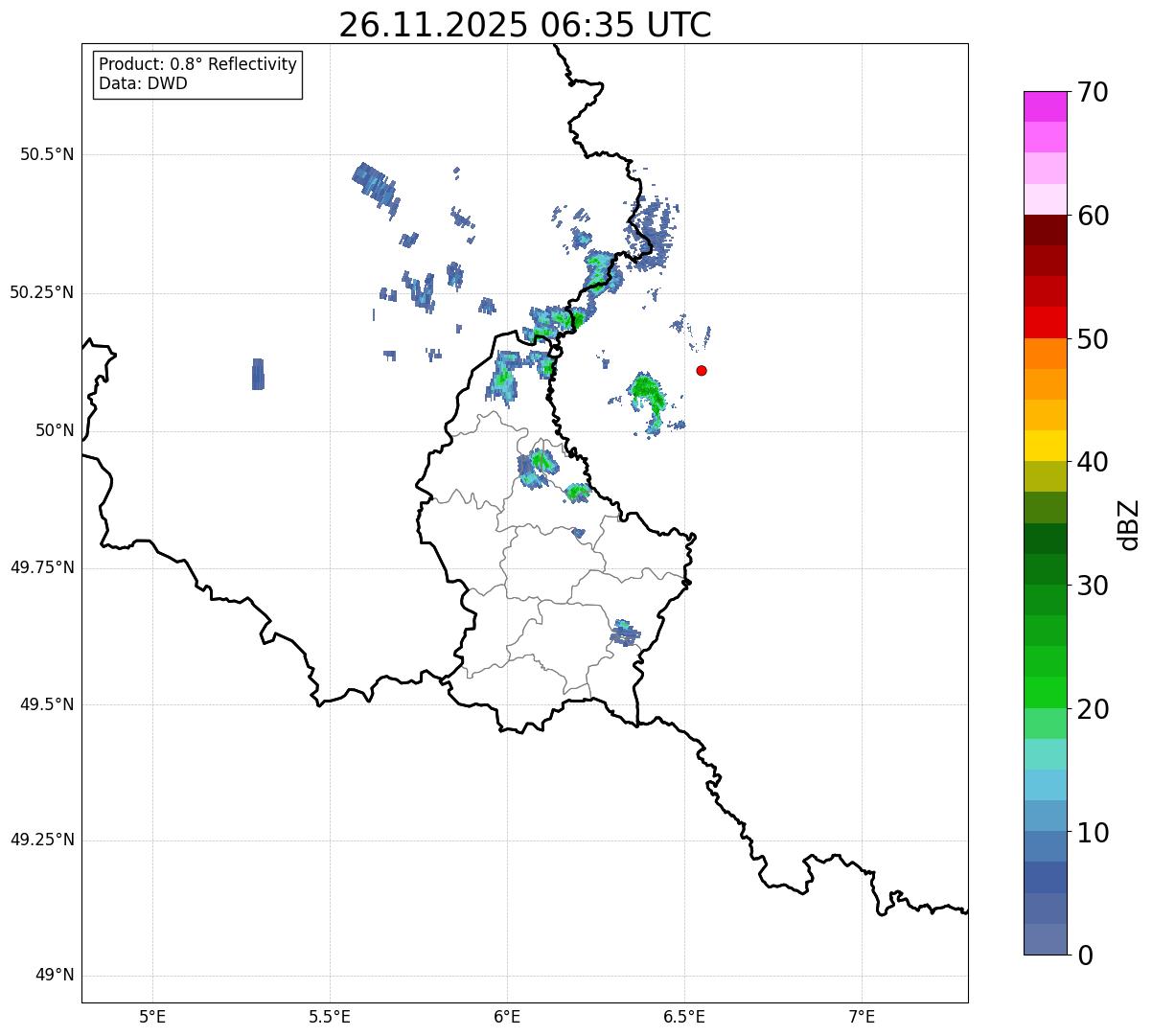Image resolution: width=1152 pixels, height=1036 pixels.
Task: Click the colorbar tick label 40
Action: click(1093, 462)
